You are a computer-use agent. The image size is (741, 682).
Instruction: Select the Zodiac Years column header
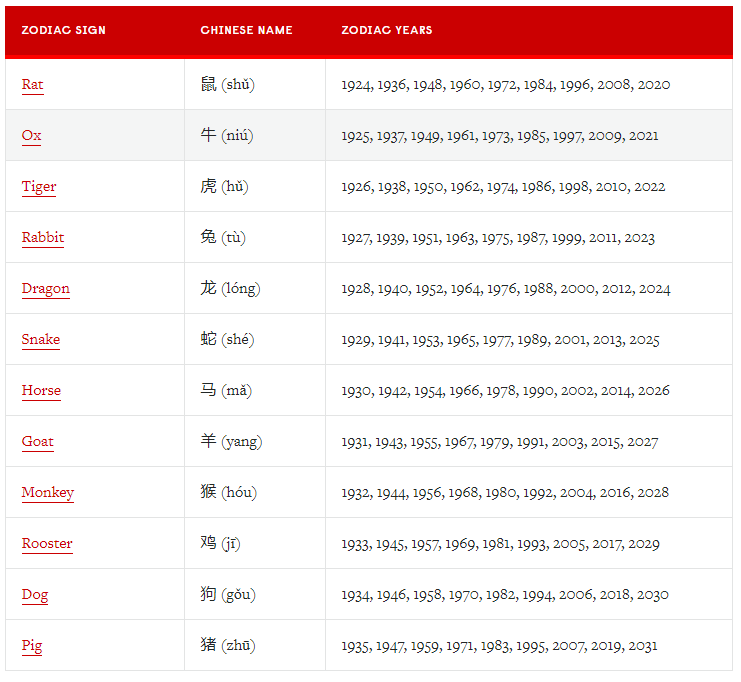(x=387, y=30)
